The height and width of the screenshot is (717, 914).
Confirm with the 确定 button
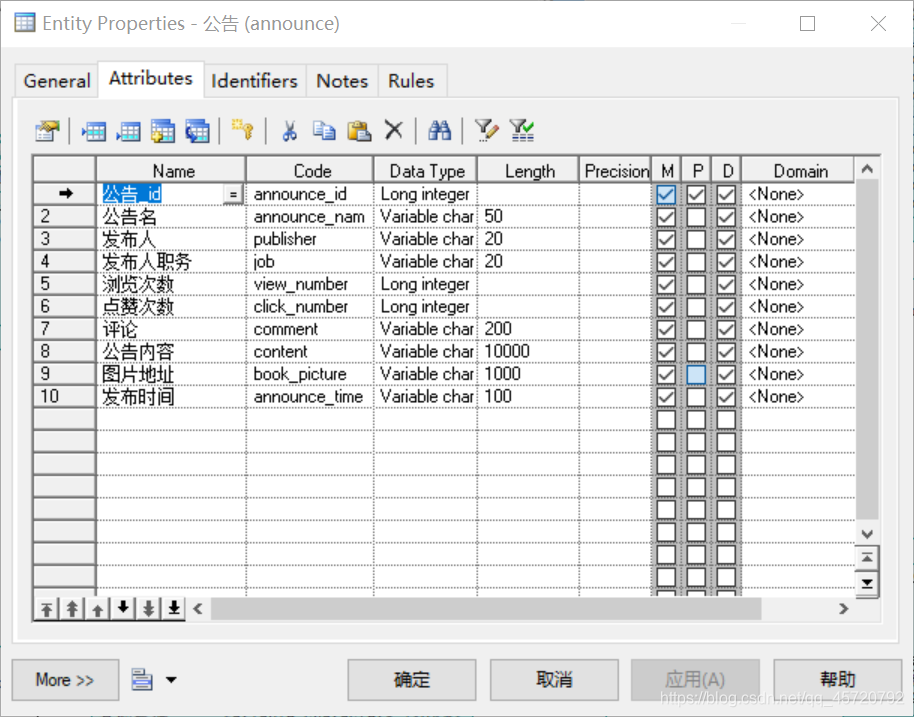click(x=412, y=680)
